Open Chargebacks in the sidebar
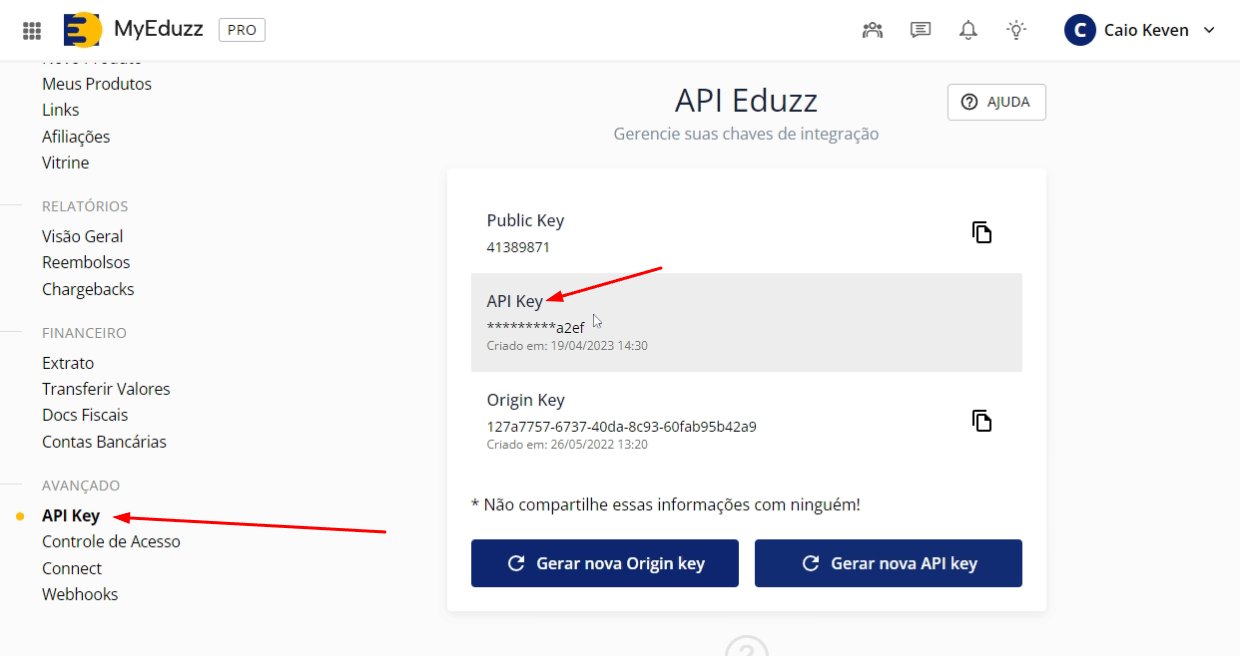The height and width of the screenshot is (656, 1240). pos(88,289)
